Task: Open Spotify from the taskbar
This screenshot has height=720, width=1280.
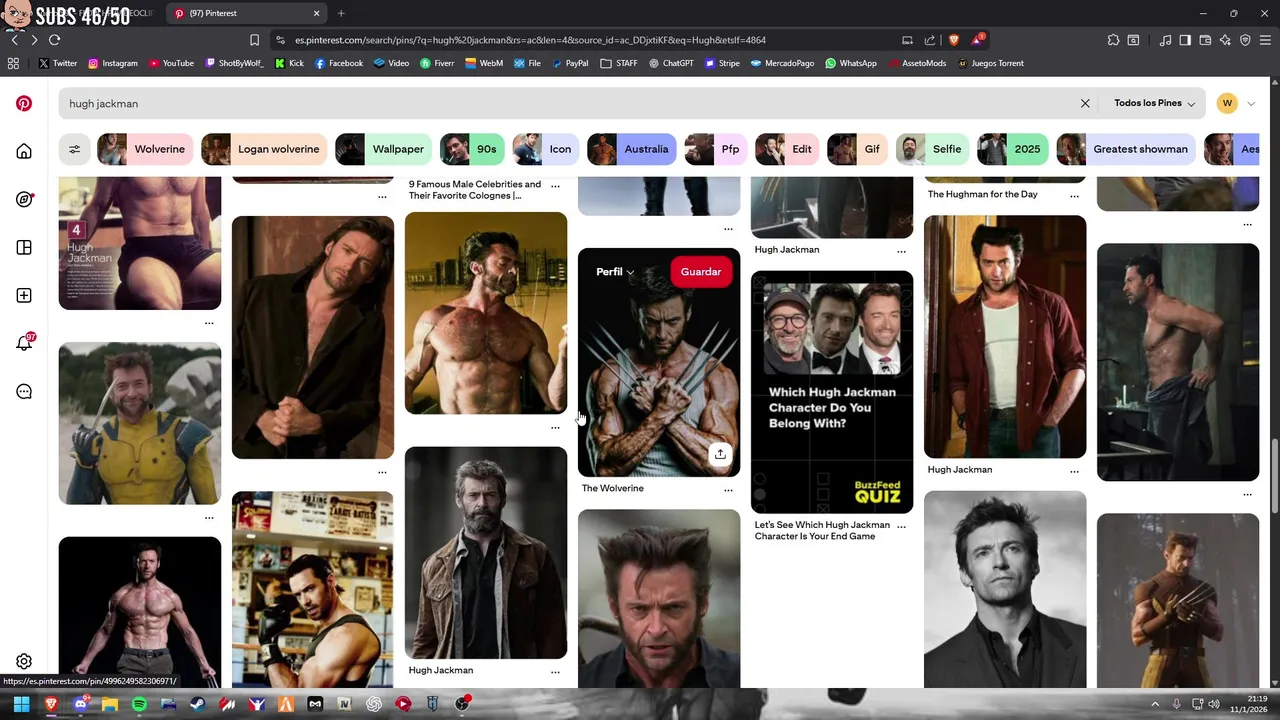Action: 139,704
